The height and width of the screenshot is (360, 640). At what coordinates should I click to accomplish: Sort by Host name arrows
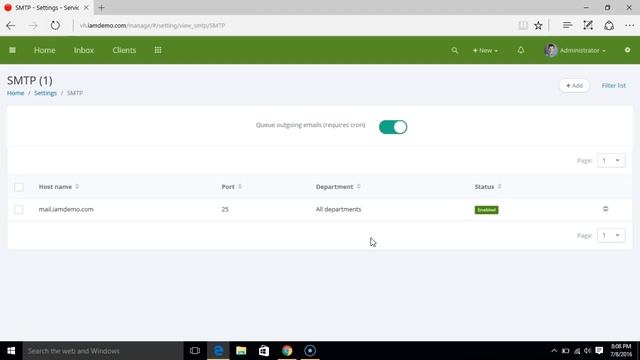[x=77, y=187]
